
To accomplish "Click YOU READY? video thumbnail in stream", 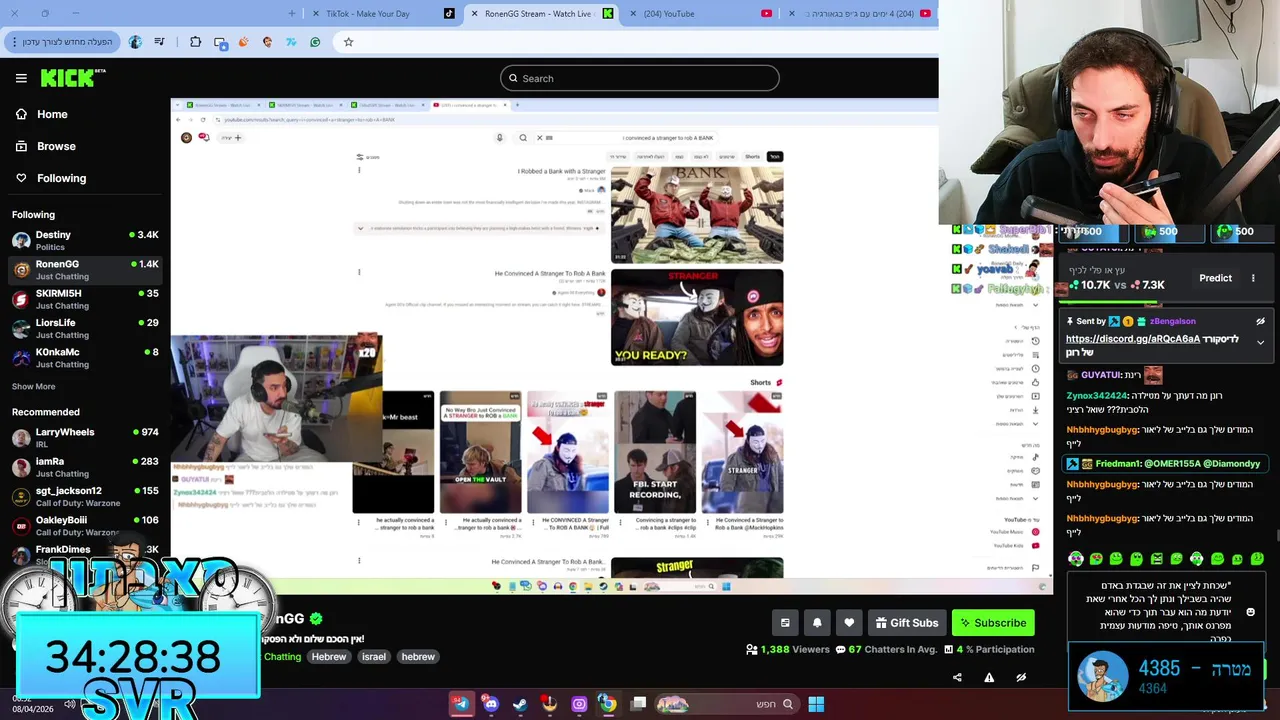I will tap(697, 317).
